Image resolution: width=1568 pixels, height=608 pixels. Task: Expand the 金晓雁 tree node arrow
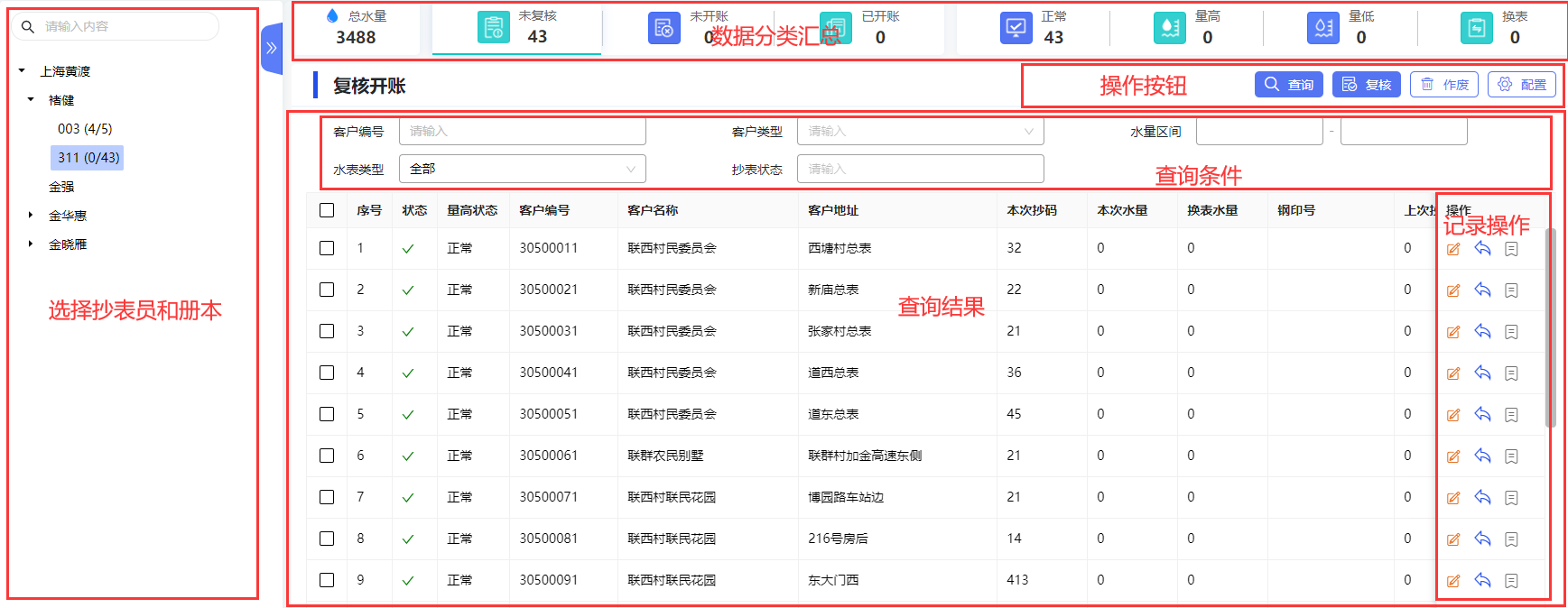(x=31, y=244)
